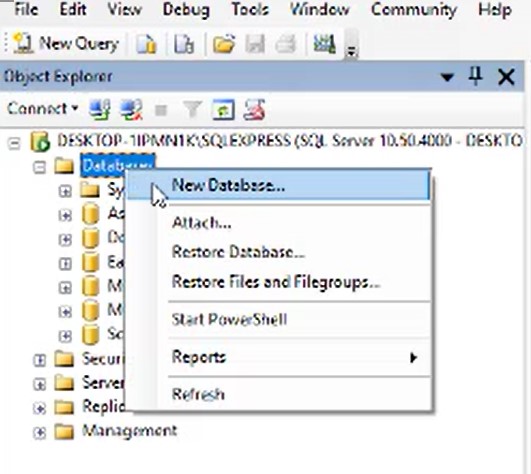Screen dimensions: 531x474
Task: Choose Restore Database menu entry
Action: [x=238, y=252]
